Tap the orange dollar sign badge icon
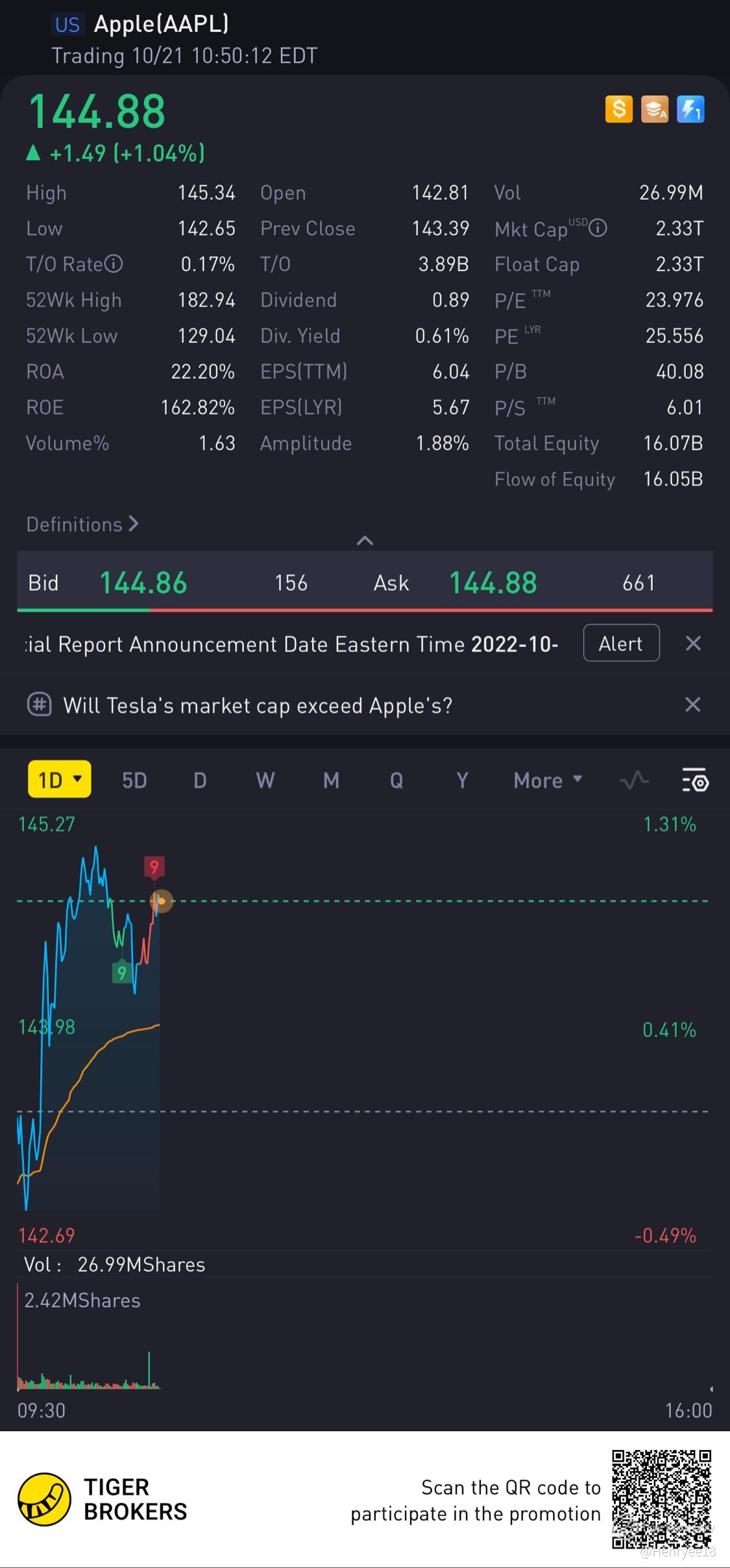Viewport: 730px width, 1568px height. pyautogui.click(x=618, y=109)
